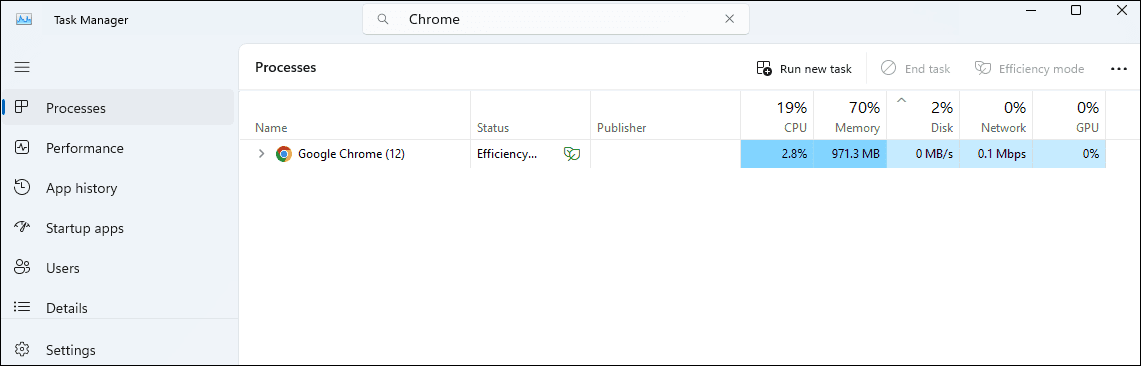Sort processes by Disk column
1141x366 pixels.
923,115
